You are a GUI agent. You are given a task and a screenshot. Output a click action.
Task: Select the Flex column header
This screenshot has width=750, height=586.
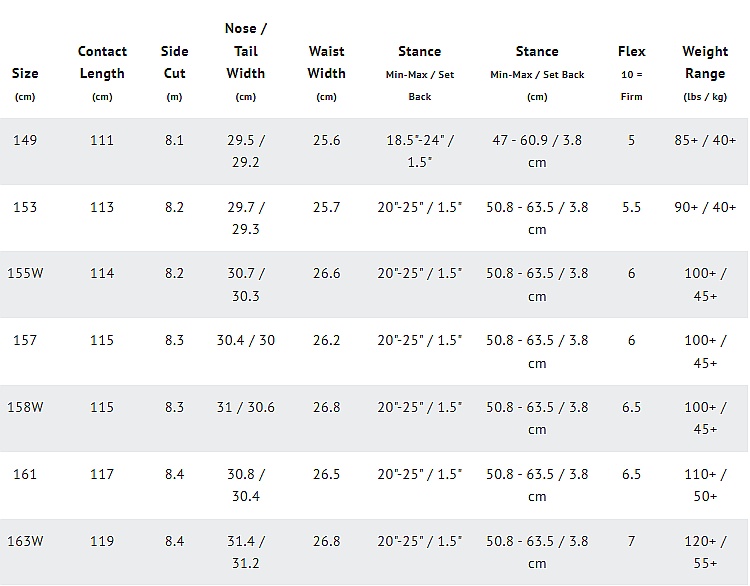(631, 51)
